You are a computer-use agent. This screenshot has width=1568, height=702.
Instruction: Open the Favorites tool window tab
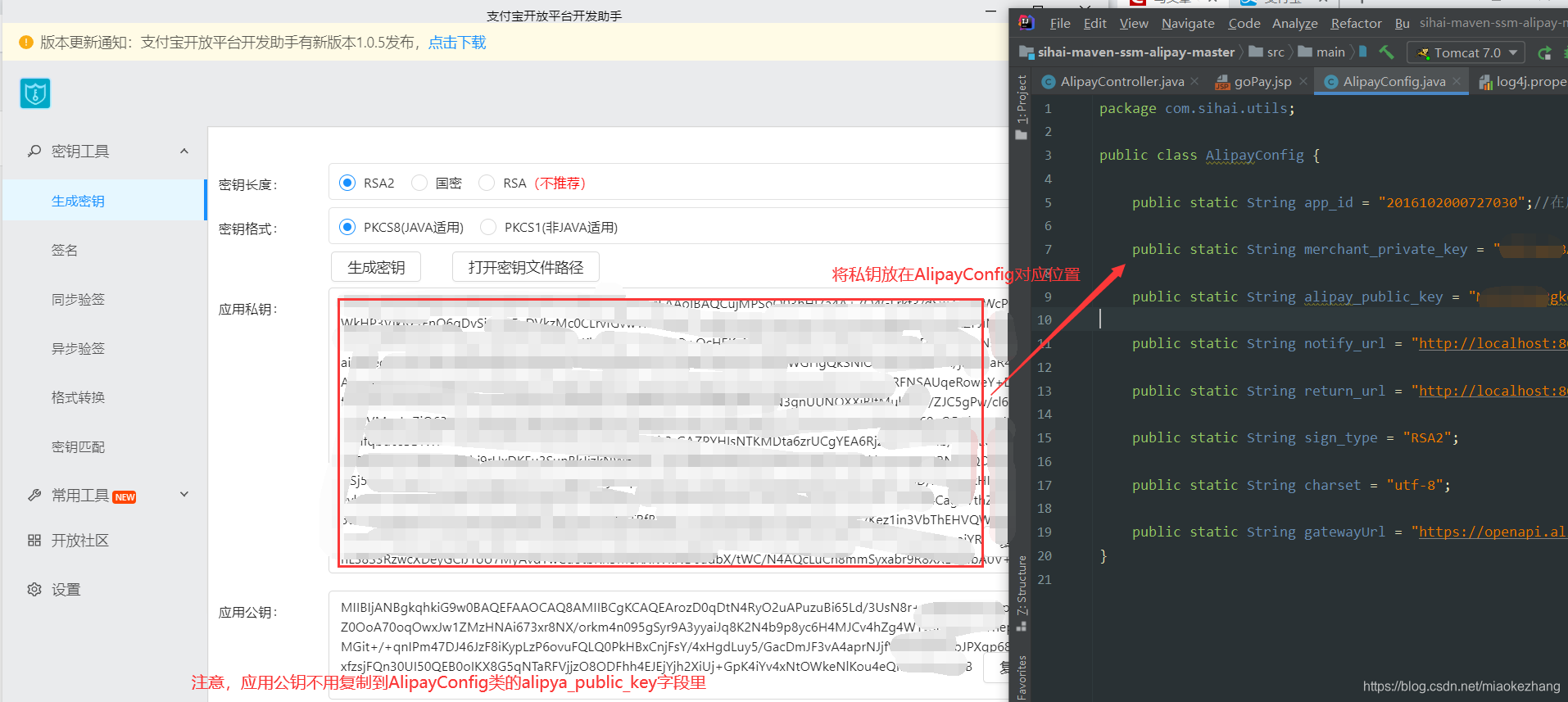[x=1022, y=677]
